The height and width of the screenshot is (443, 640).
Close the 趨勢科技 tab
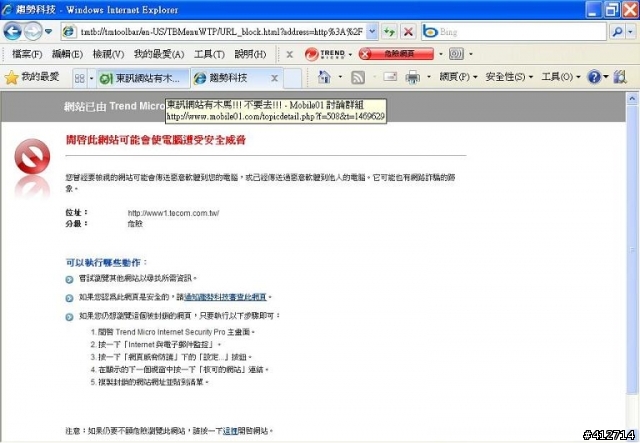pyautogui.click(x=275, y=78)
